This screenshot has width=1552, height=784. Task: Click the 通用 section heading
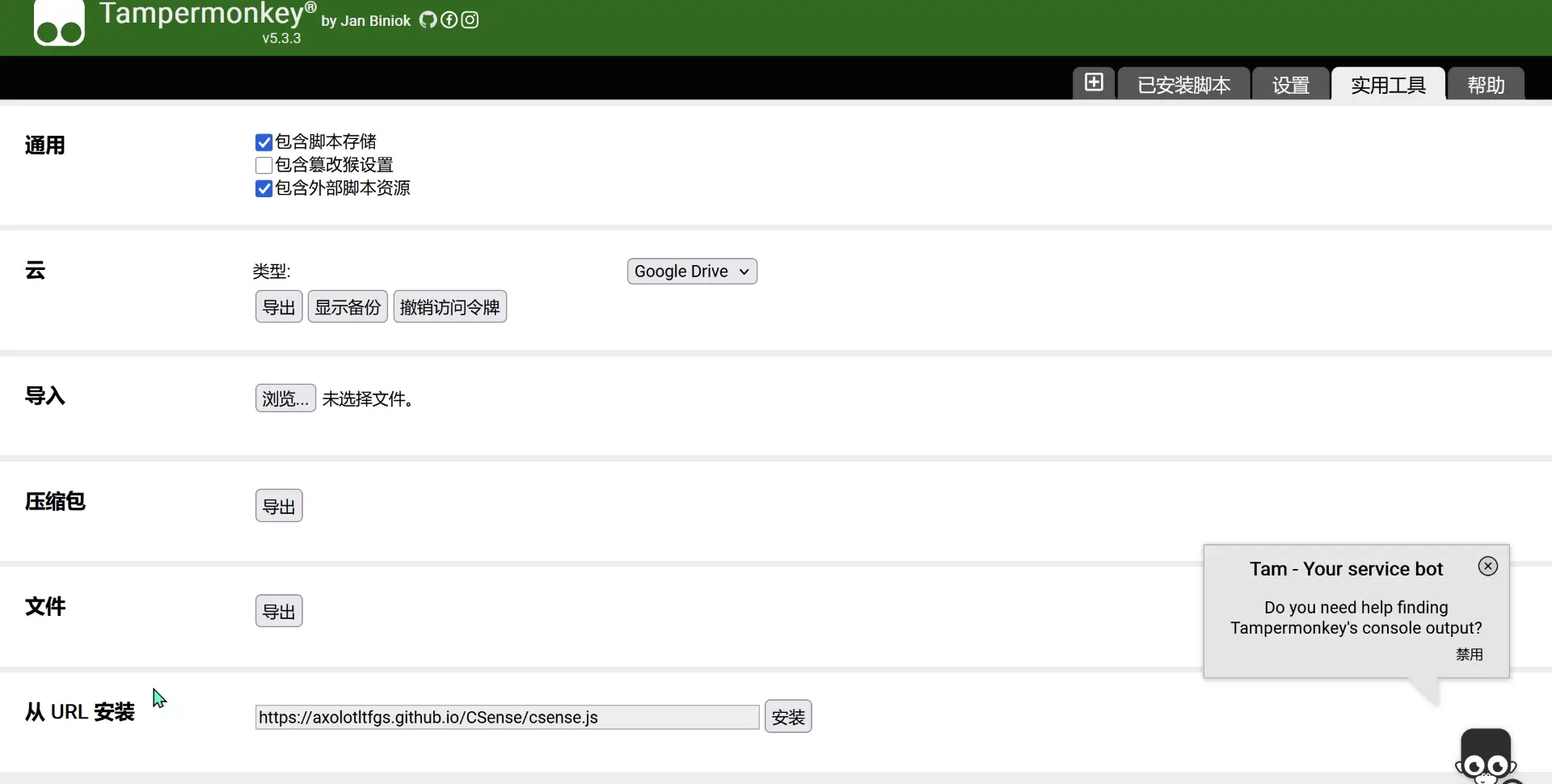click(45, 145)
